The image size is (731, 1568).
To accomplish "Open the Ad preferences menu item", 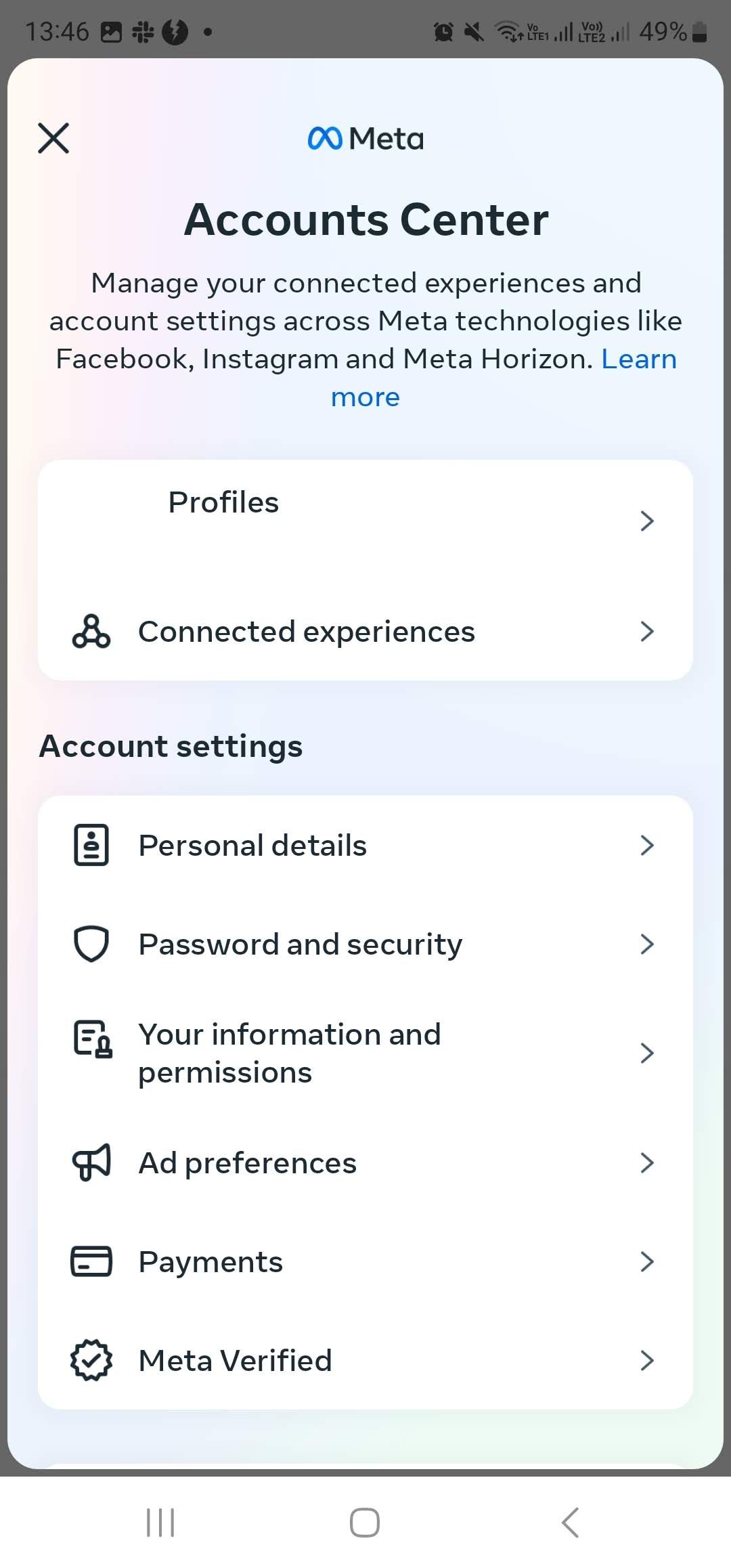I will (247, 1162).
